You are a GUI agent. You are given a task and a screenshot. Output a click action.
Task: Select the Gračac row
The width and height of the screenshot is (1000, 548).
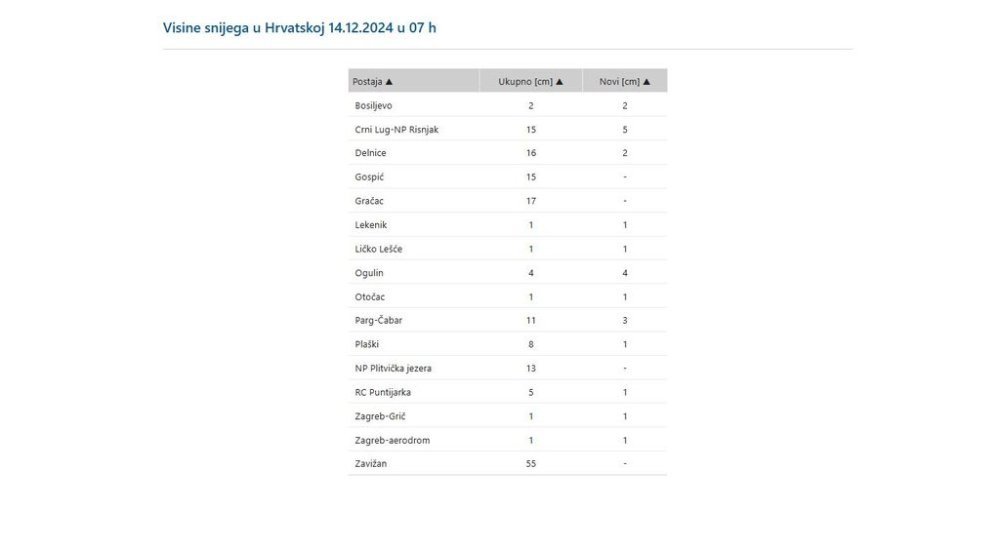(x=508, y=201)
